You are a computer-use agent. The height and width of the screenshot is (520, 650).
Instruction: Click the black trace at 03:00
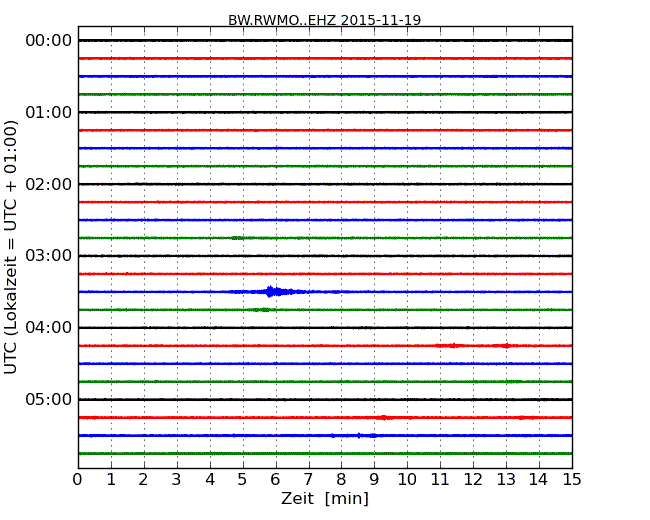tap(325, 256)
